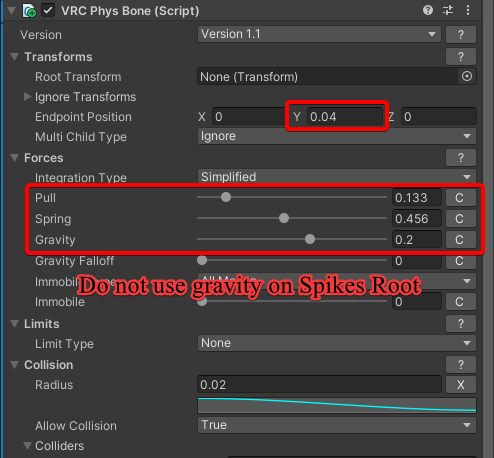Click the Endpoint Position label
This screenshot has width=494, height=458.
tap(83, 117)
